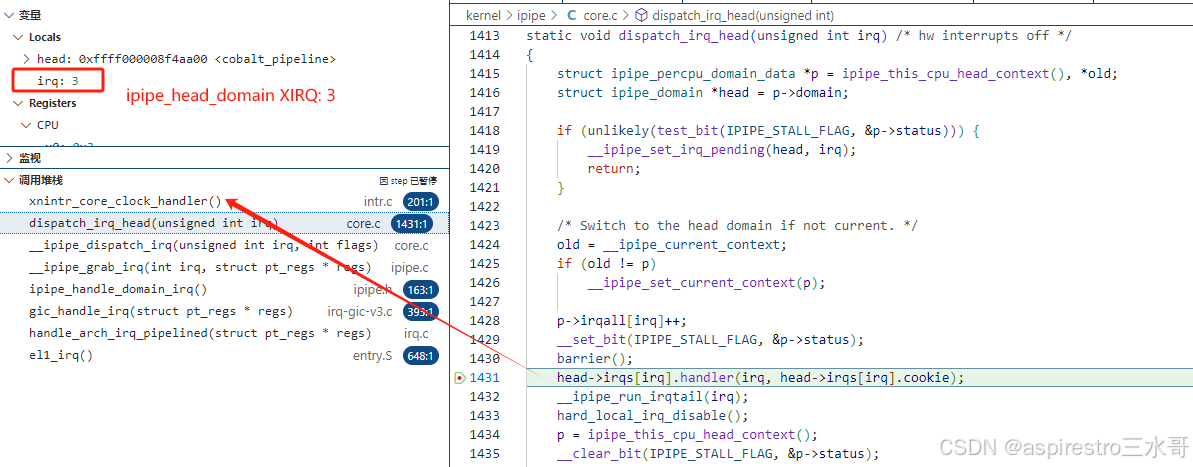The width and height of the screenshot is (1193, 467).
Task: Collapse the 调用堆栈 call stack section
Action: (x=8, y=180)
